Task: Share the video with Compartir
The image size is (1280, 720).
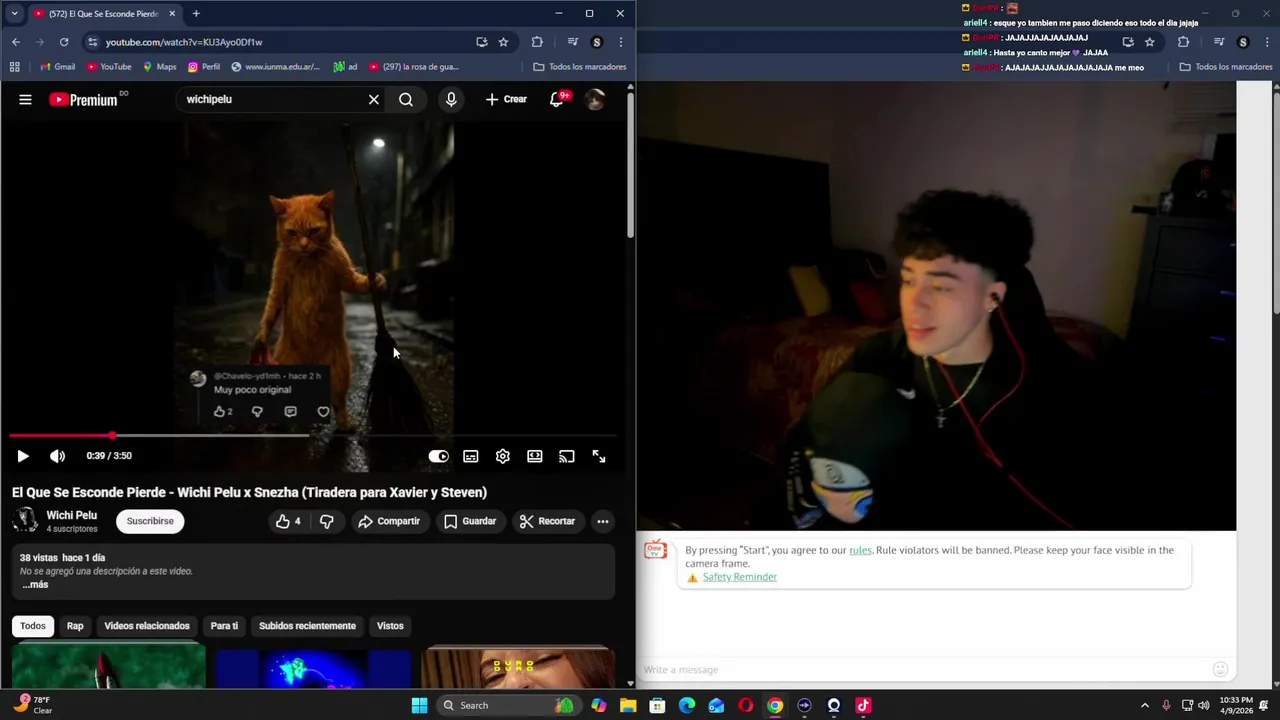Action: tap(388, 521)
